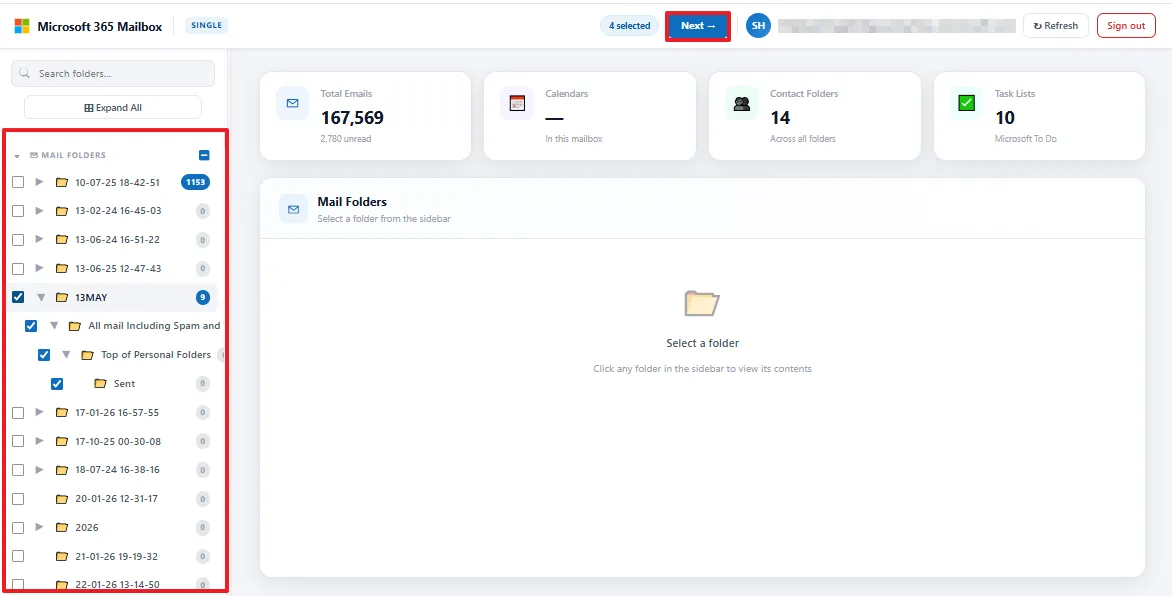The height and width of the screenshot is (596, 1172).
Task: Uncheck the Sent folder checkbox
Action: coord(57,384)
